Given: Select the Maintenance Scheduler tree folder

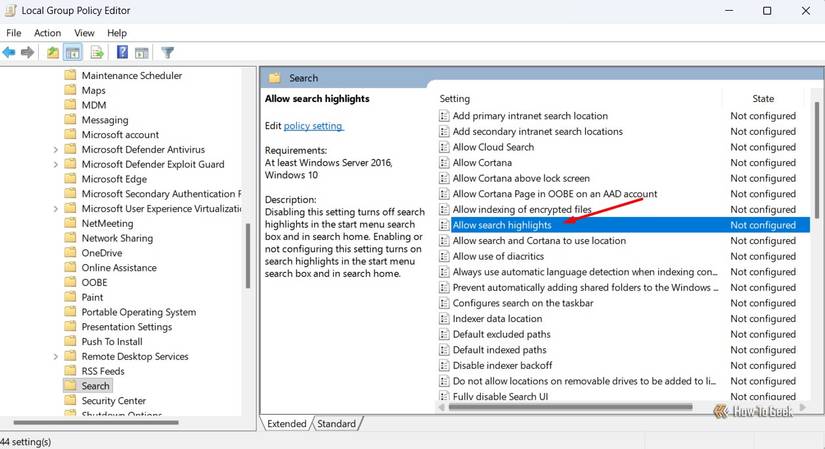Looking at the screenshot, I should click(x=132, y=75).
